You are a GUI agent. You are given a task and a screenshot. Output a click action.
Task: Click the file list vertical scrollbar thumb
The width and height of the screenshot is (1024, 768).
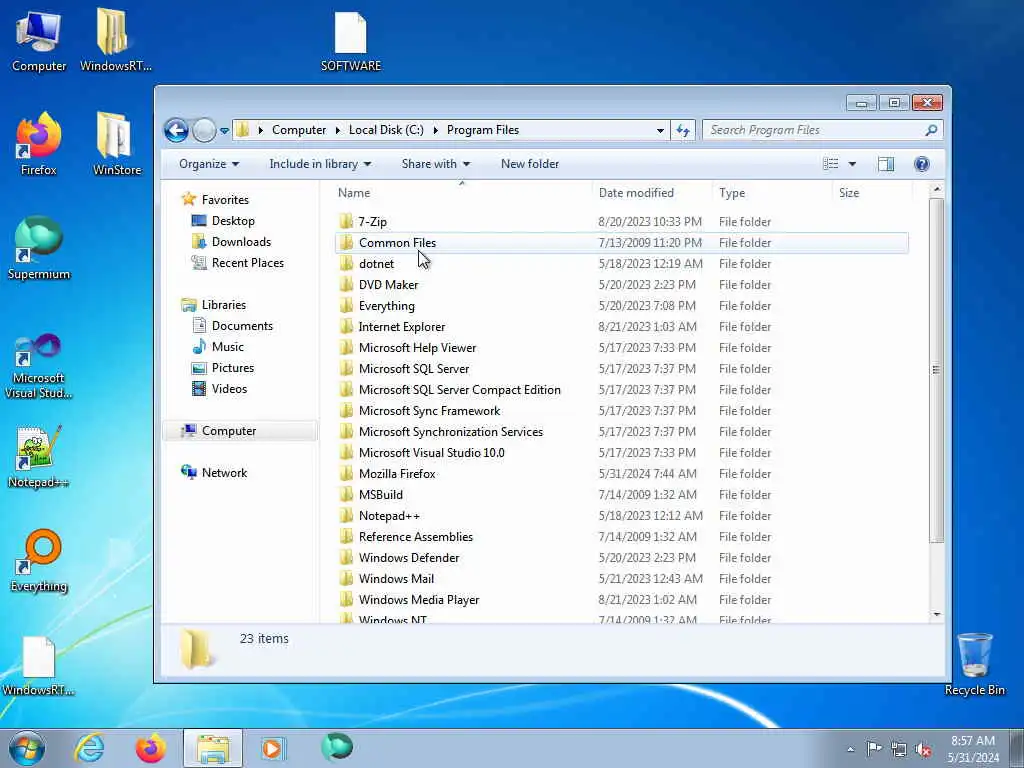(936, 370)
